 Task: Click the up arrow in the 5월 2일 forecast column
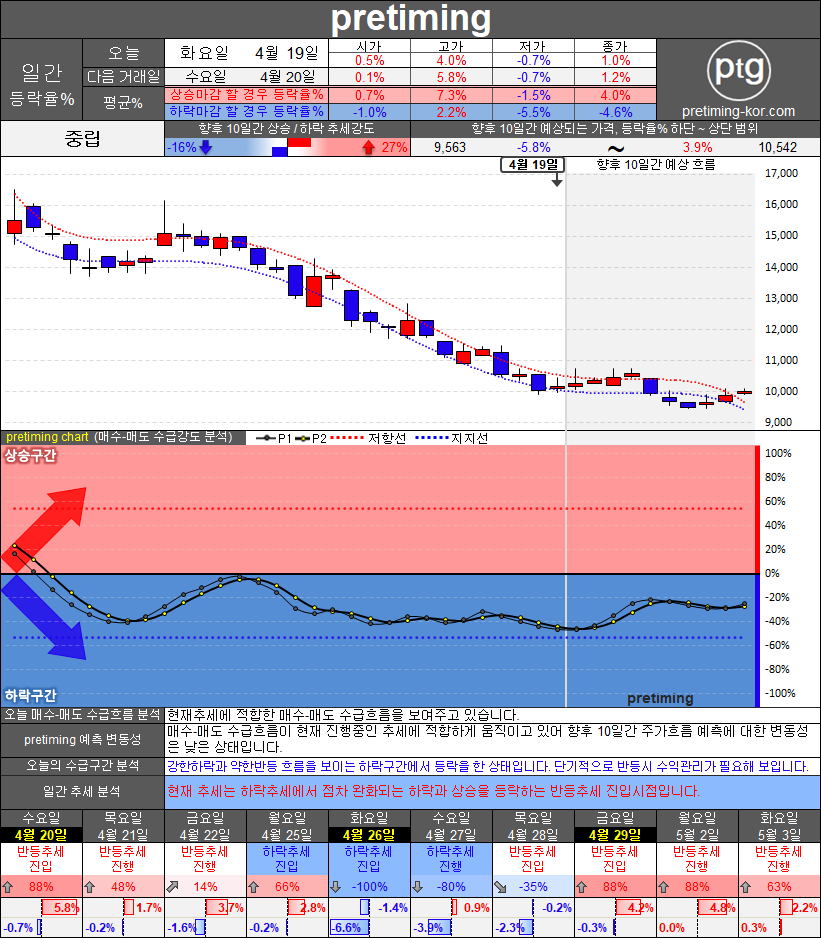coord(664,887)
